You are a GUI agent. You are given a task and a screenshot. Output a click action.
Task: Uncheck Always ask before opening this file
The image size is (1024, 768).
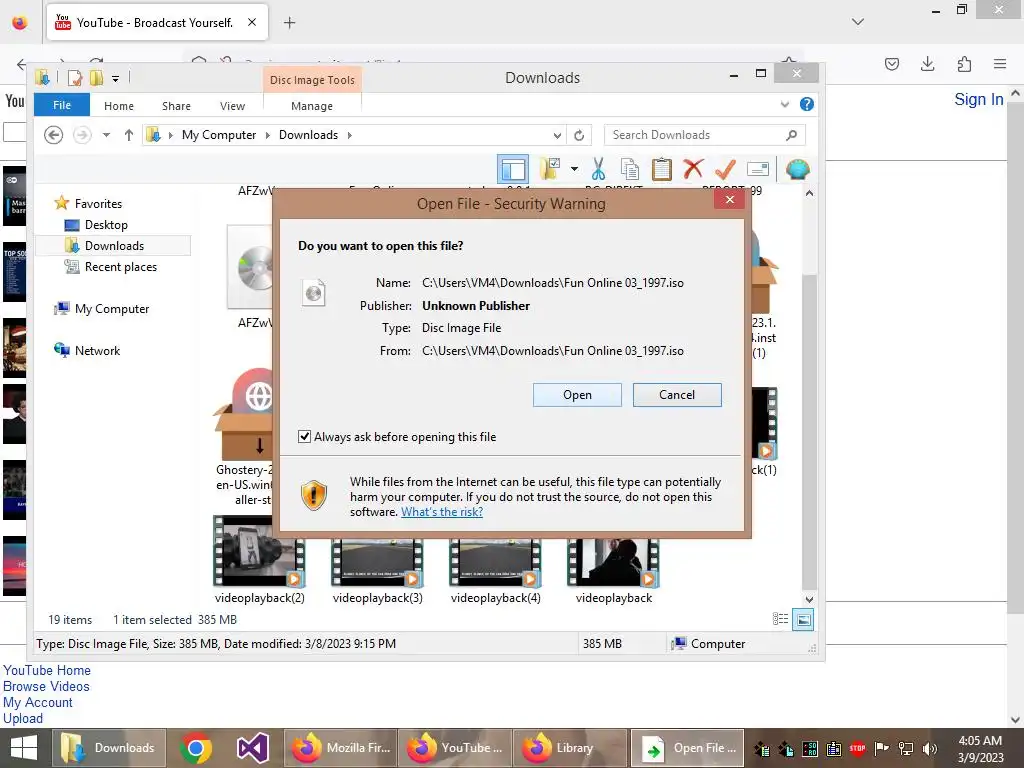click(x=304, y=436)
